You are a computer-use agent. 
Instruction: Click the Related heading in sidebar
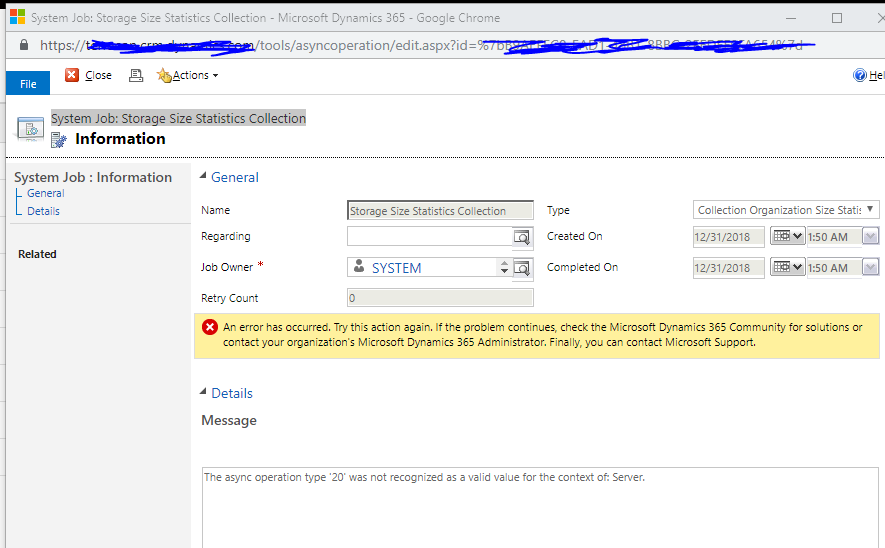(37, 254)
